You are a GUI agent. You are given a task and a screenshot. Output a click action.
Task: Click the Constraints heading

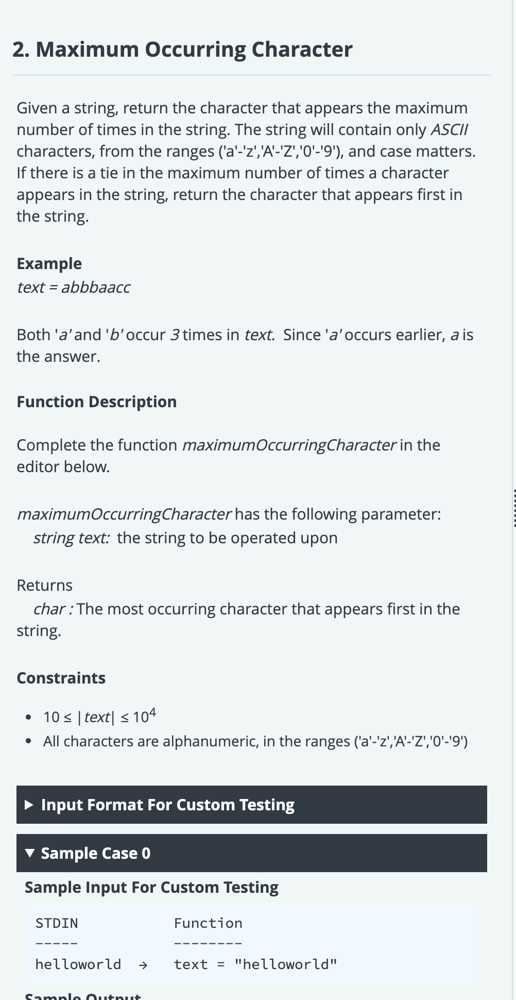click(61, 677)
